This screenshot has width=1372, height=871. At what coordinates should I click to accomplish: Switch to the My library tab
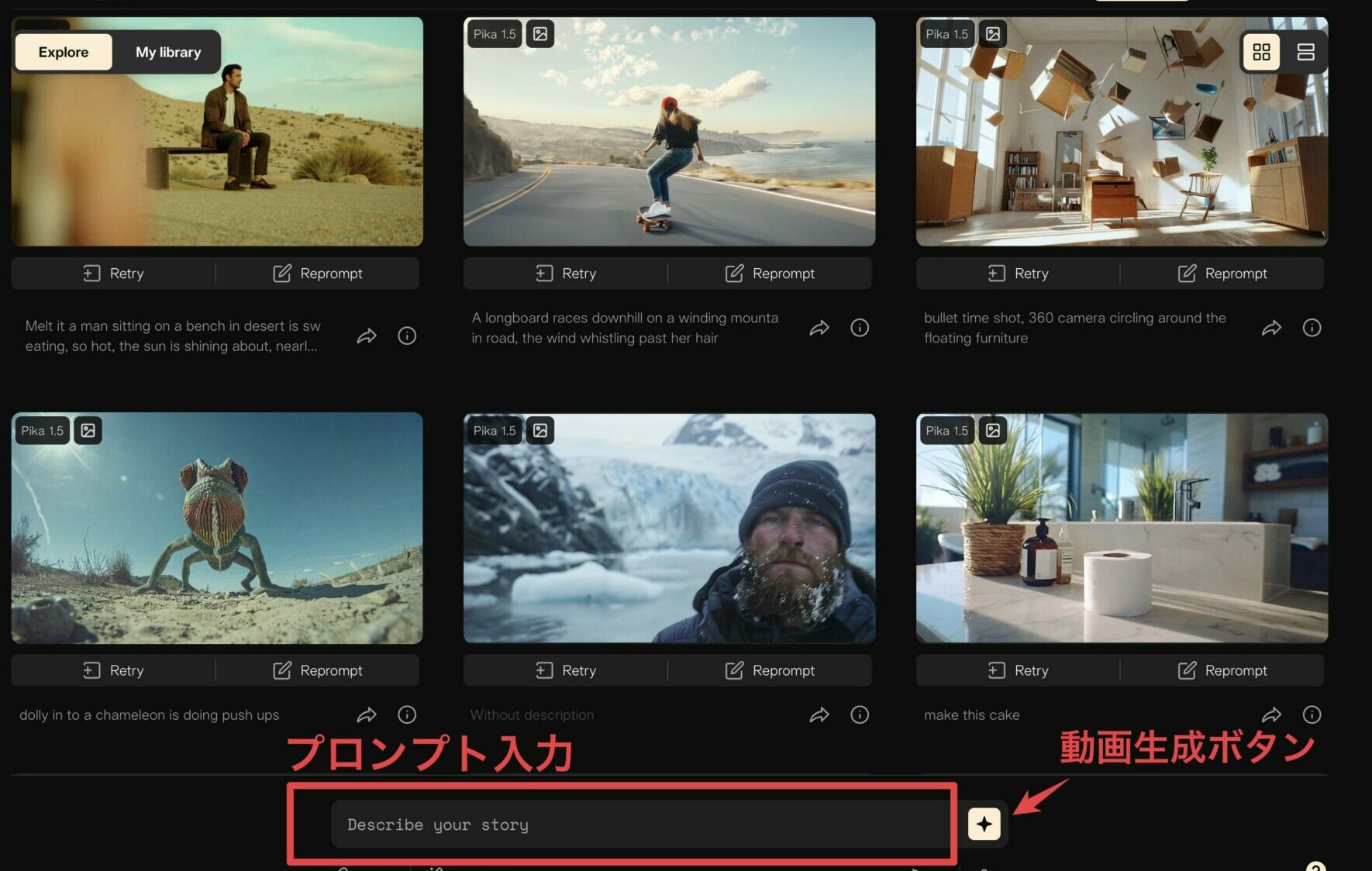point(167,51)
